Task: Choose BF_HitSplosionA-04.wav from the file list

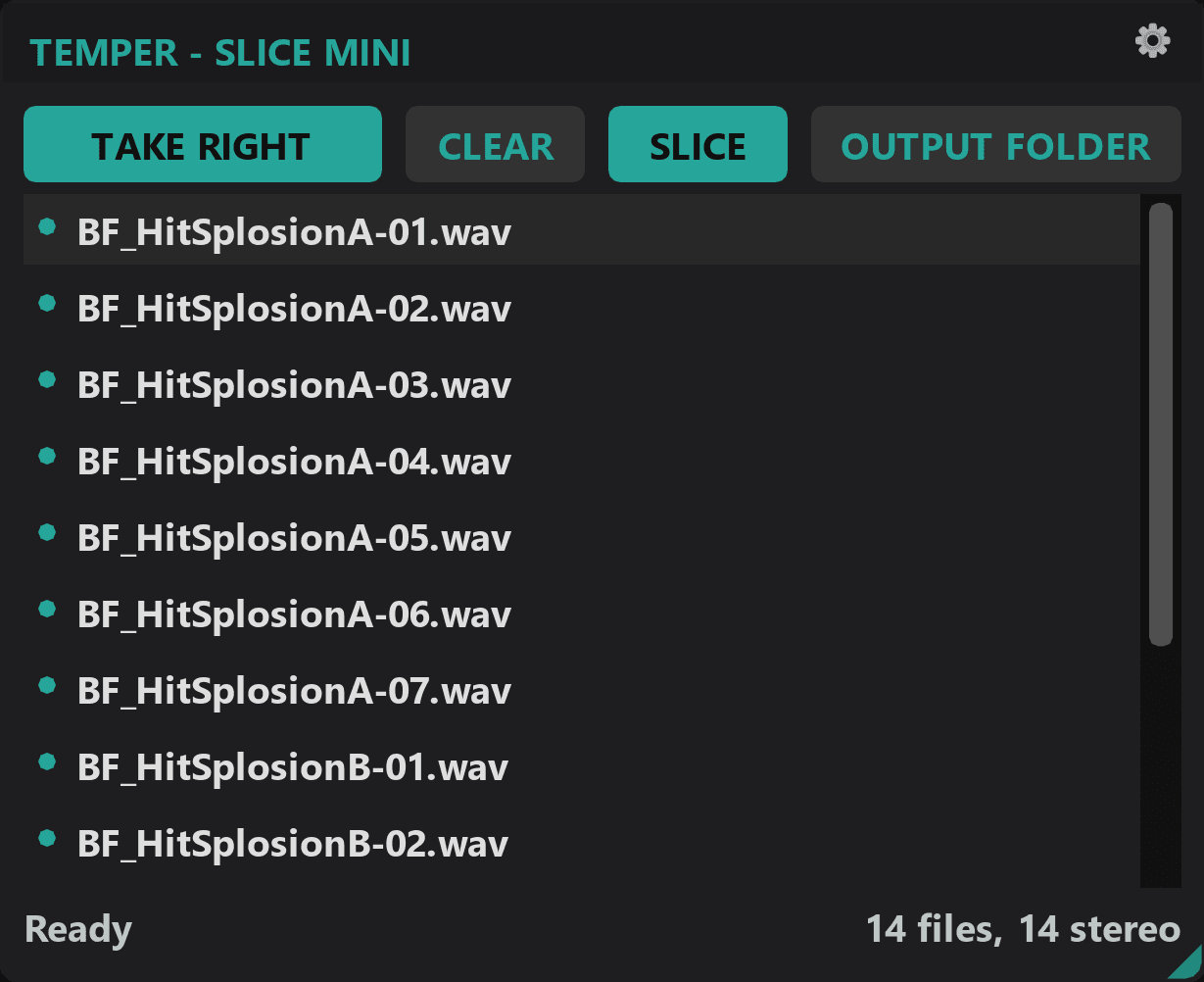Action: 294,462
